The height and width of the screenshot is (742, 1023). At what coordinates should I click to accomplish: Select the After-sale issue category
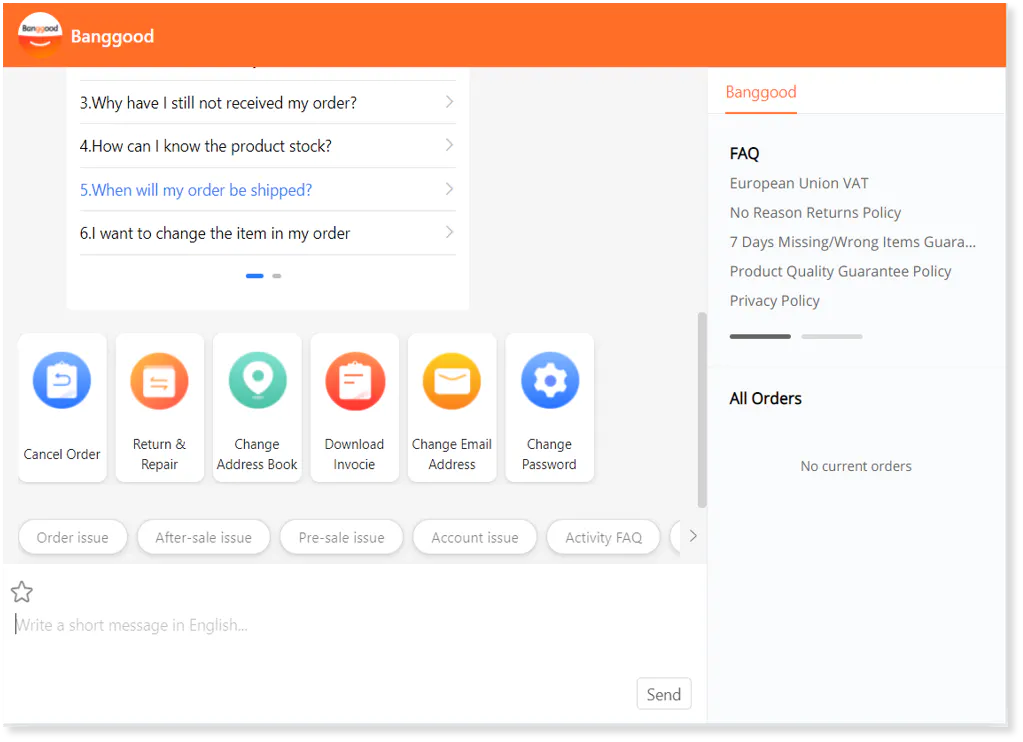[204, 538]
